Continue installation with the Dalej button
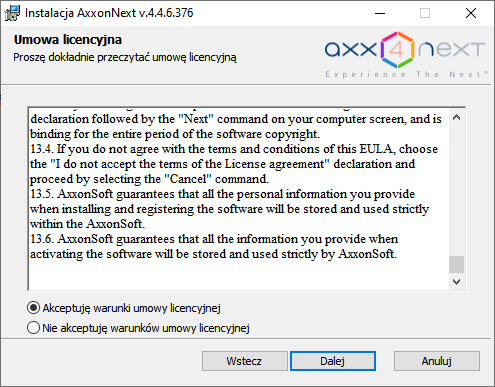This screenshot has width=495, height=387. coord(333,361)
